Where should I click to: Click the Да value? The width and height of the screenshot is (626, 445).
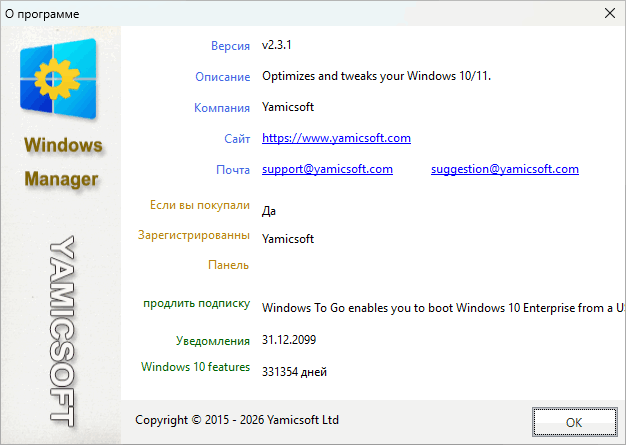[269, 211]
